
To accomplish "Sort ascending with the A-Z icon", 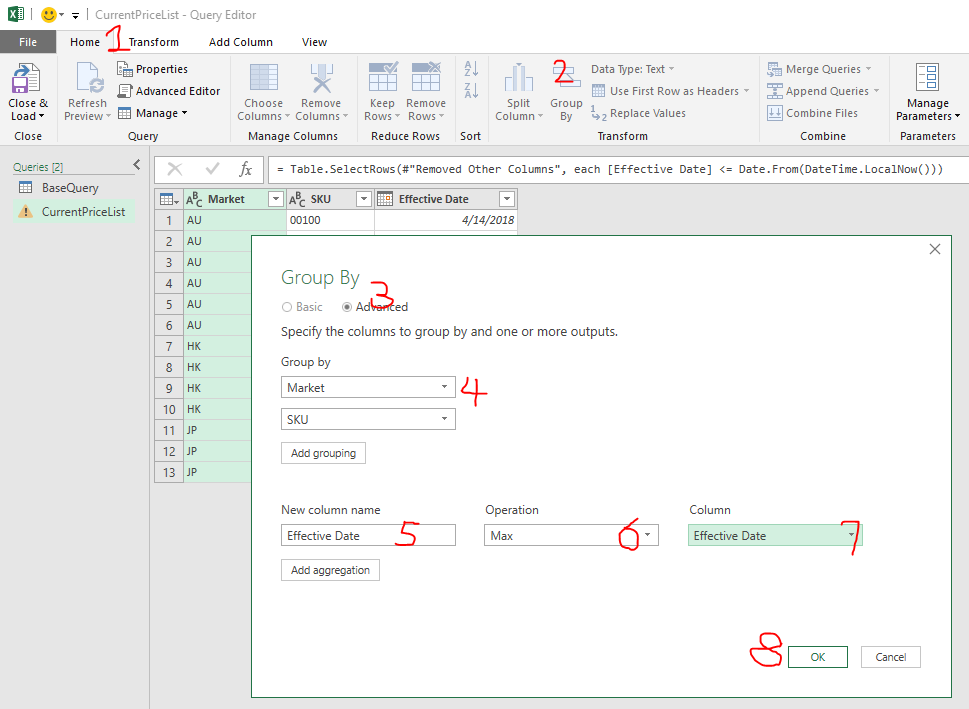I will click(471, 69).
